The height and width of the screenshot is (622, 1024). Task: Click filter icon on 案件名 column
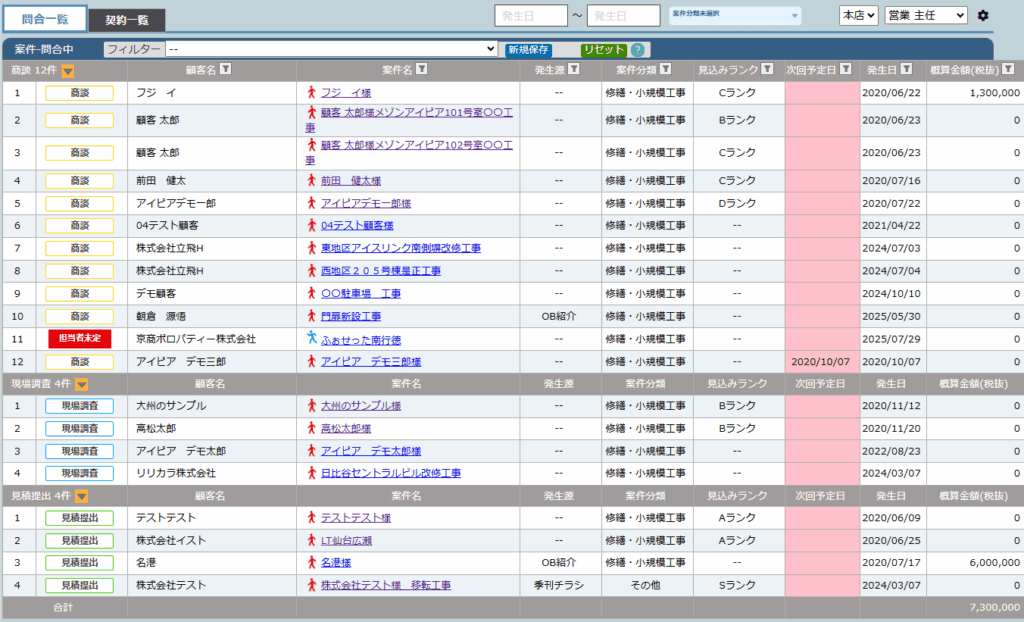[x=422, y=70]
